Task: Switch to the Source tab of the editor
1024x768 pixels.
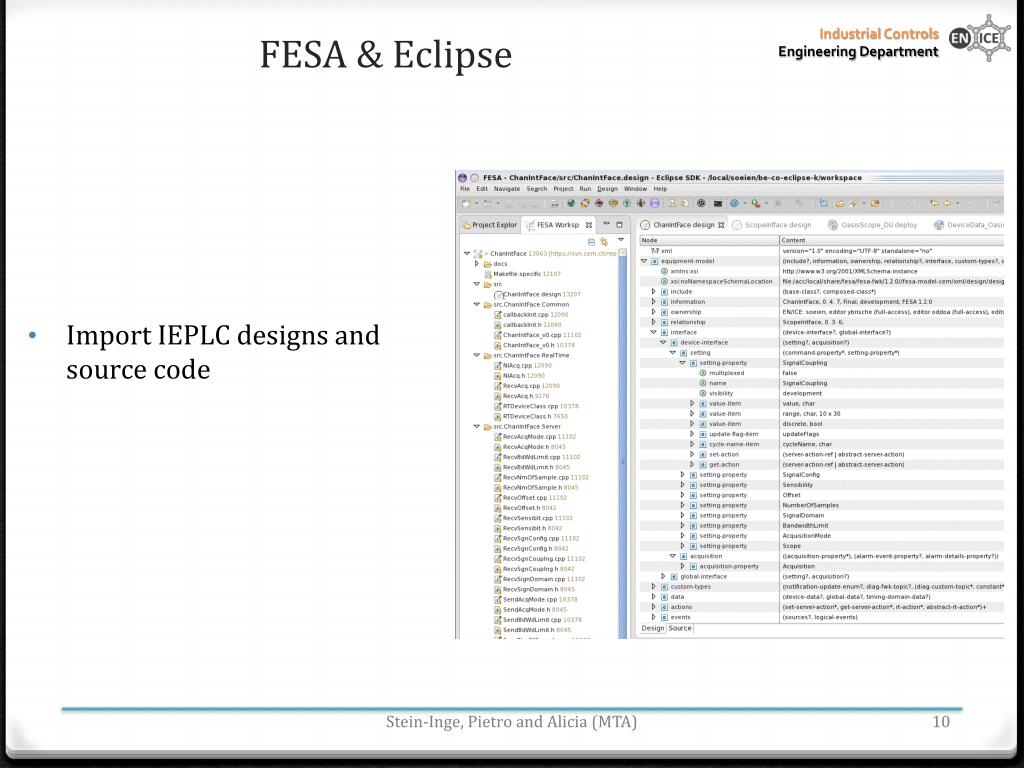Action: point(680,628)
